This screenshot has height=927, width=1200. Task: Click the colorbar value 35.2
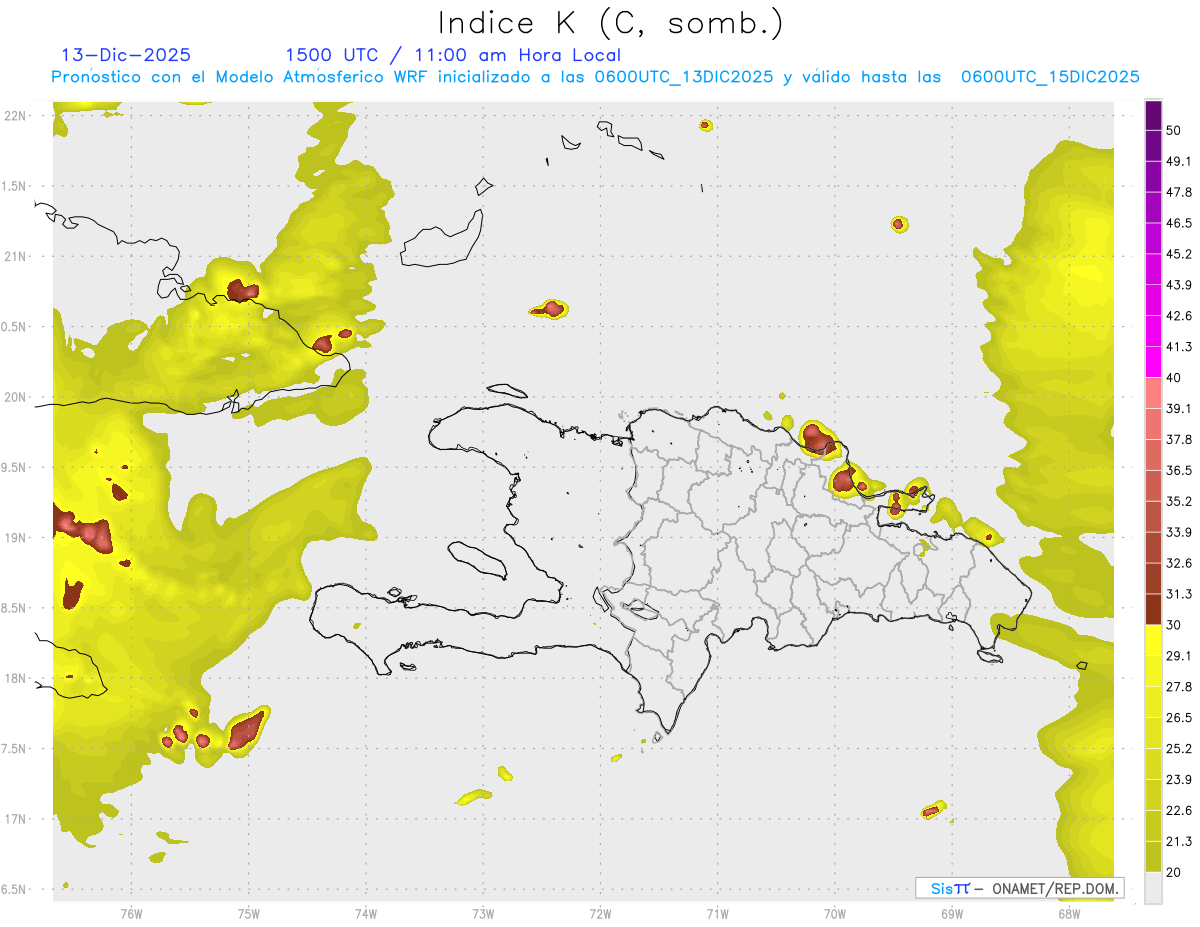(x=1178, y=501)
